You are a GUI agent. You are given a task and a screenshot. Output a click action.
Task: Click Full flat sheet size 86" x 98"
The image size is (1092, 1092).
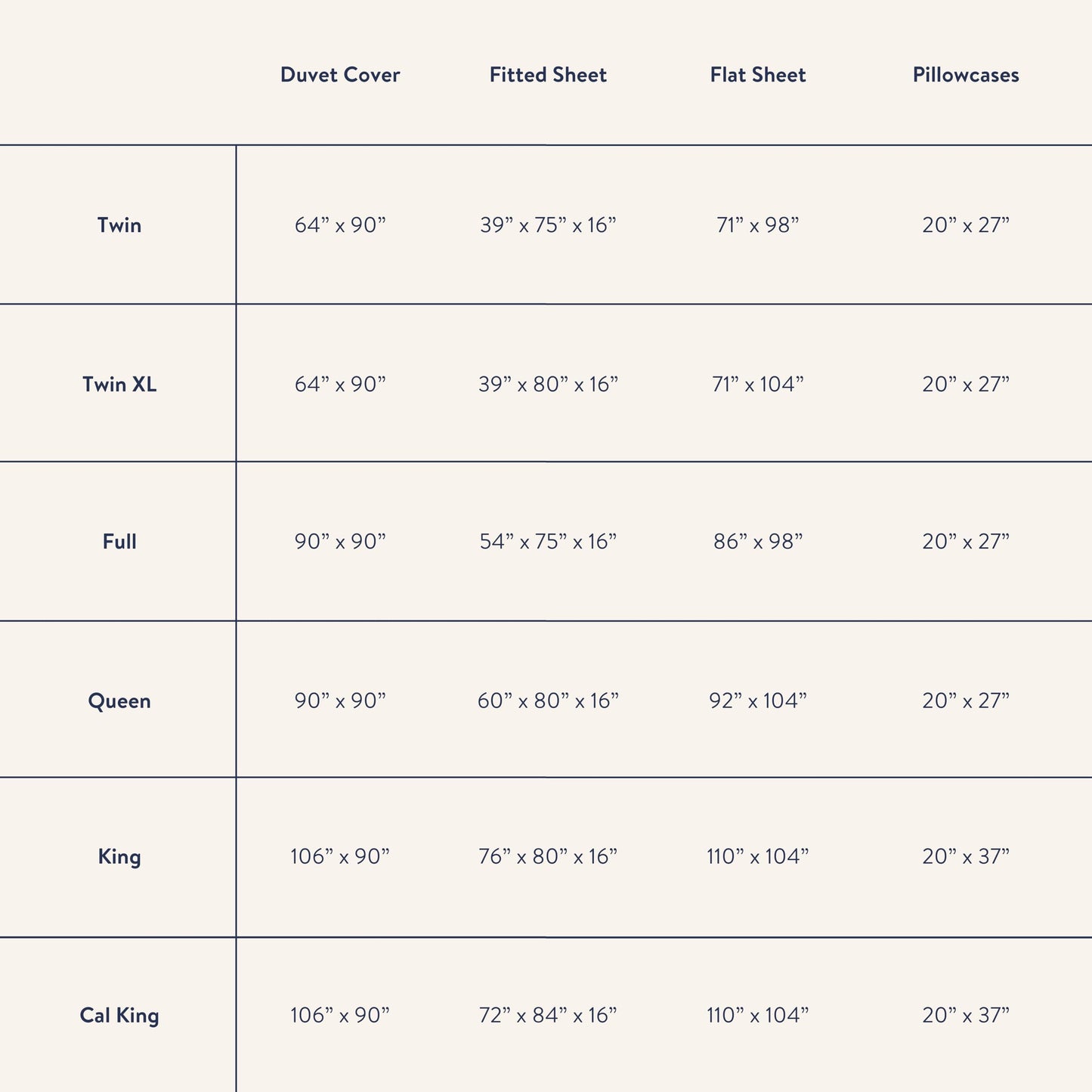coord(758,542)
